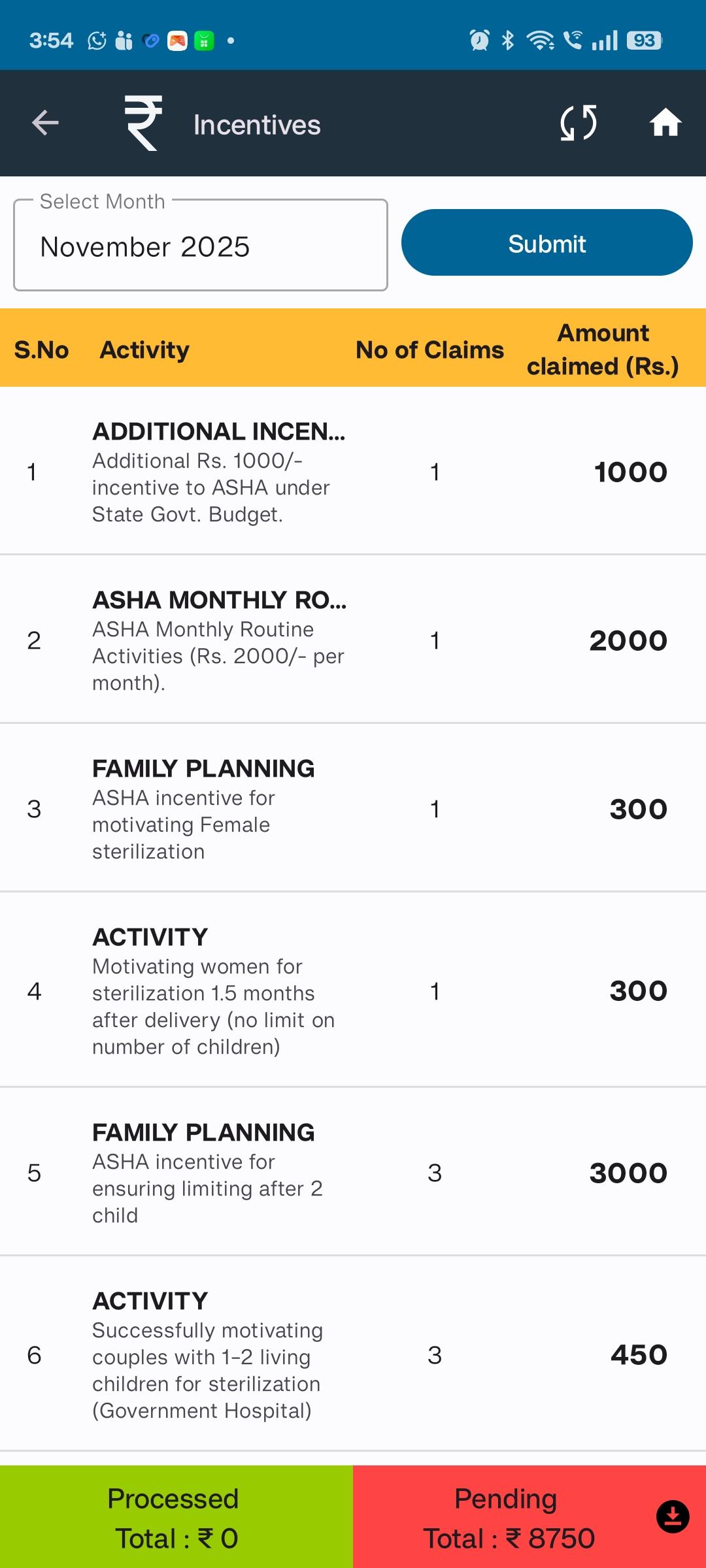Screen dimensions: 706x1568
Task: Tap the alarm clock status icon
Action: pyautogui.click(x=479, y=41)
